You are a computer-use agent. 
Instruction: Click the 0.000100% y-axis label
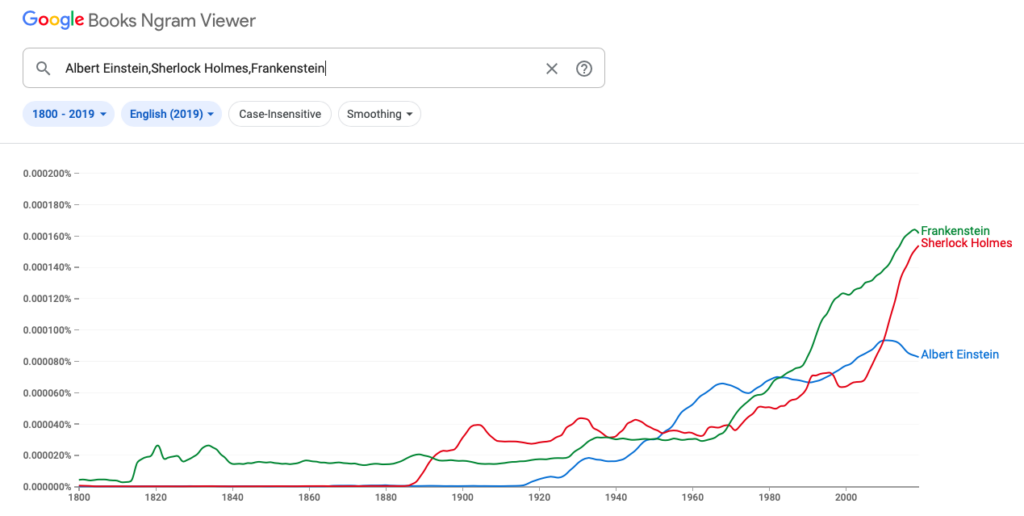(47, 330)
